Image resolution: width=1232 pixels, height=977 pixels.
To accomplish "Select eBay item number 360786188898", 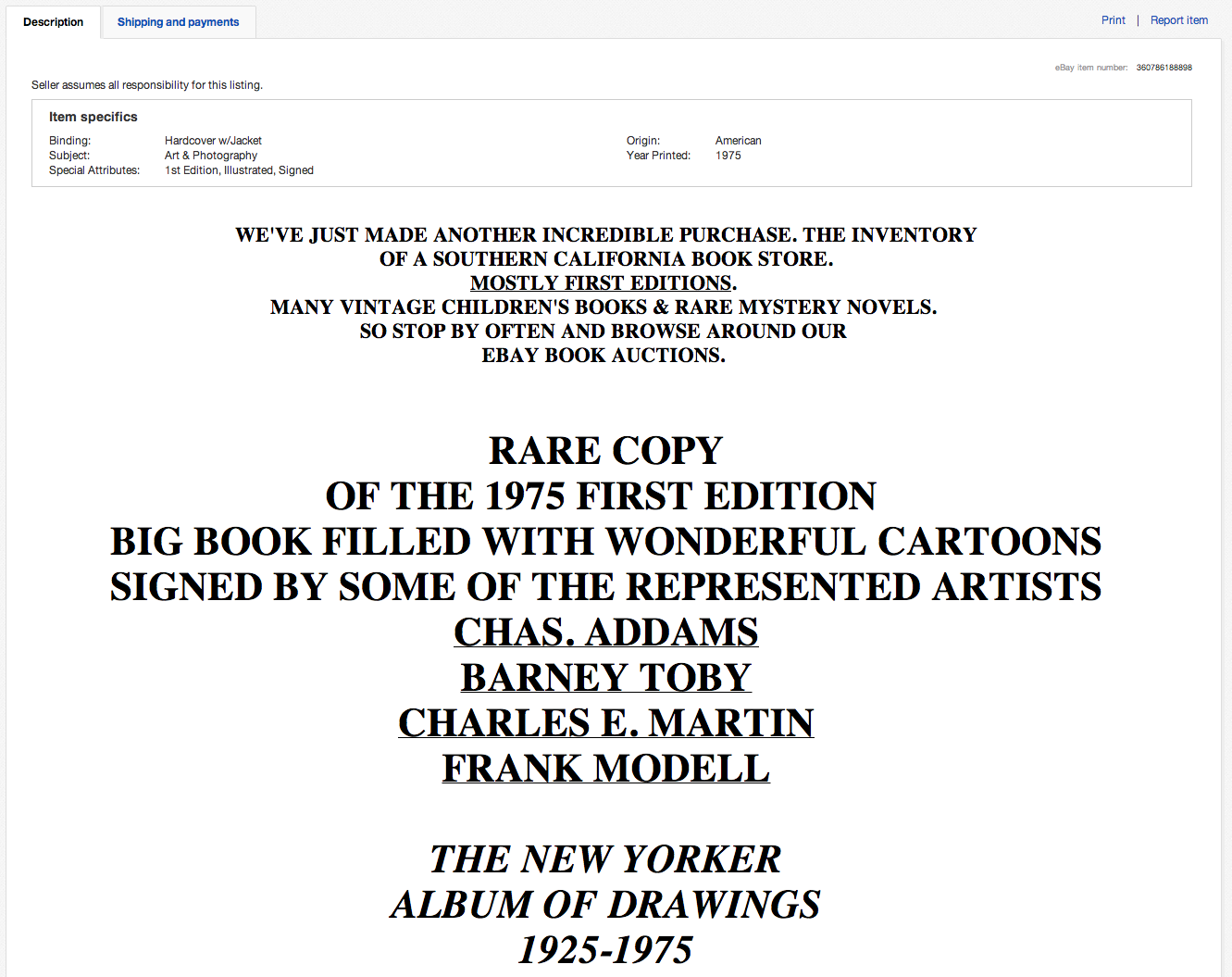I will [x=1164, y=68].
